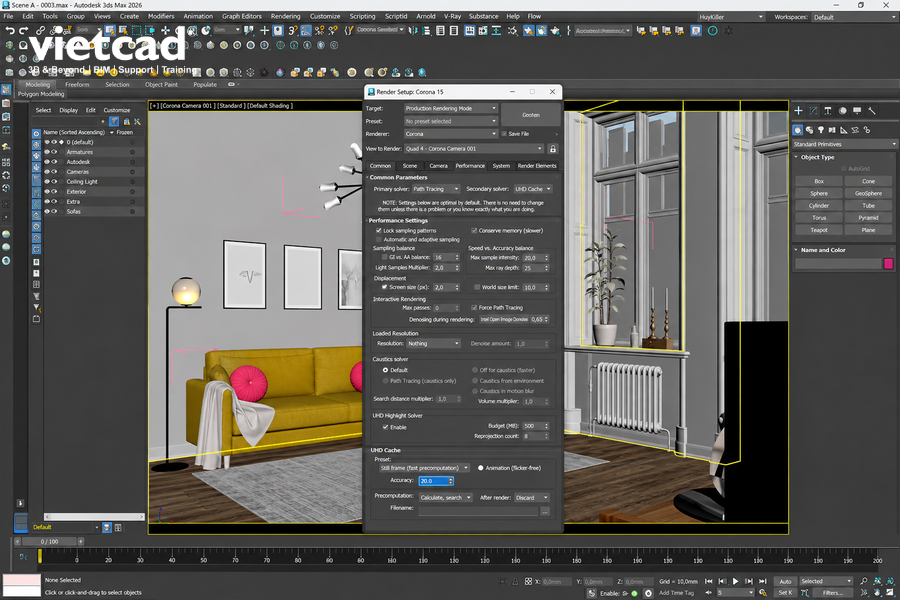Activate the Select and Move tool
Image resolution: width=900 pixels, height=600 pixels.
click(165, 30)
